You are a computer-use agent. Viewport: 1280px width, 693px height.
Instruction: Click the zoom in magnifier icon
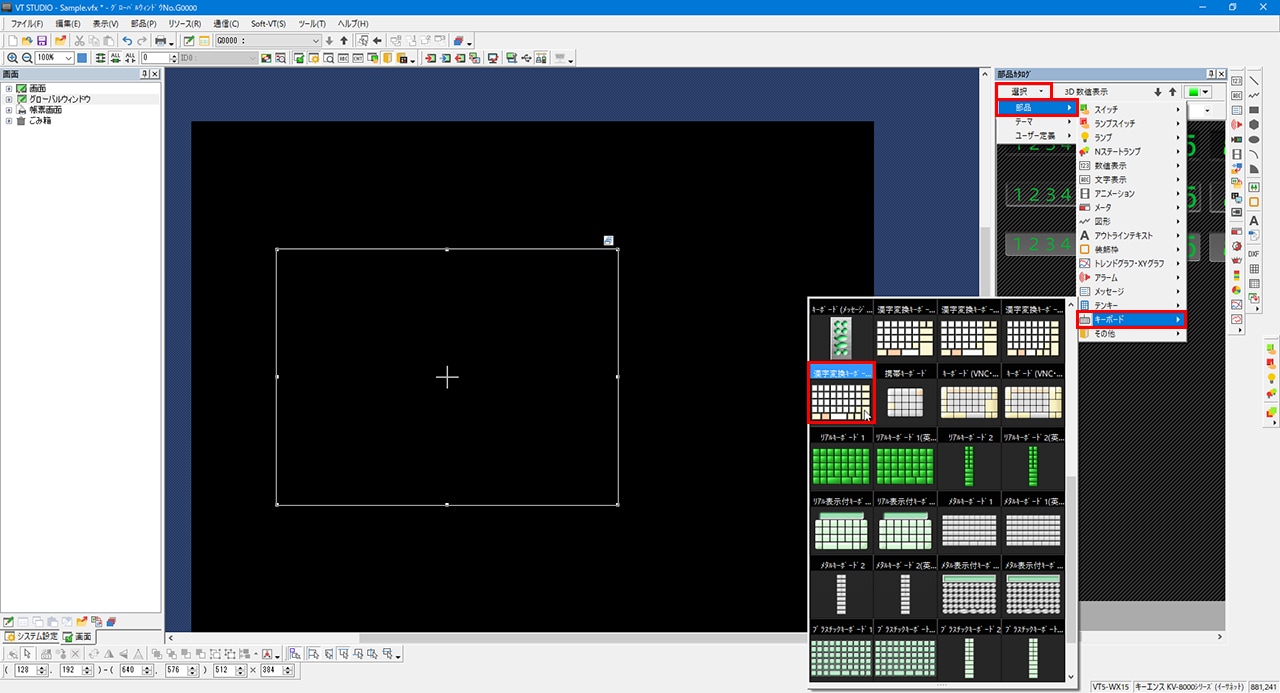tap(12, 58)
